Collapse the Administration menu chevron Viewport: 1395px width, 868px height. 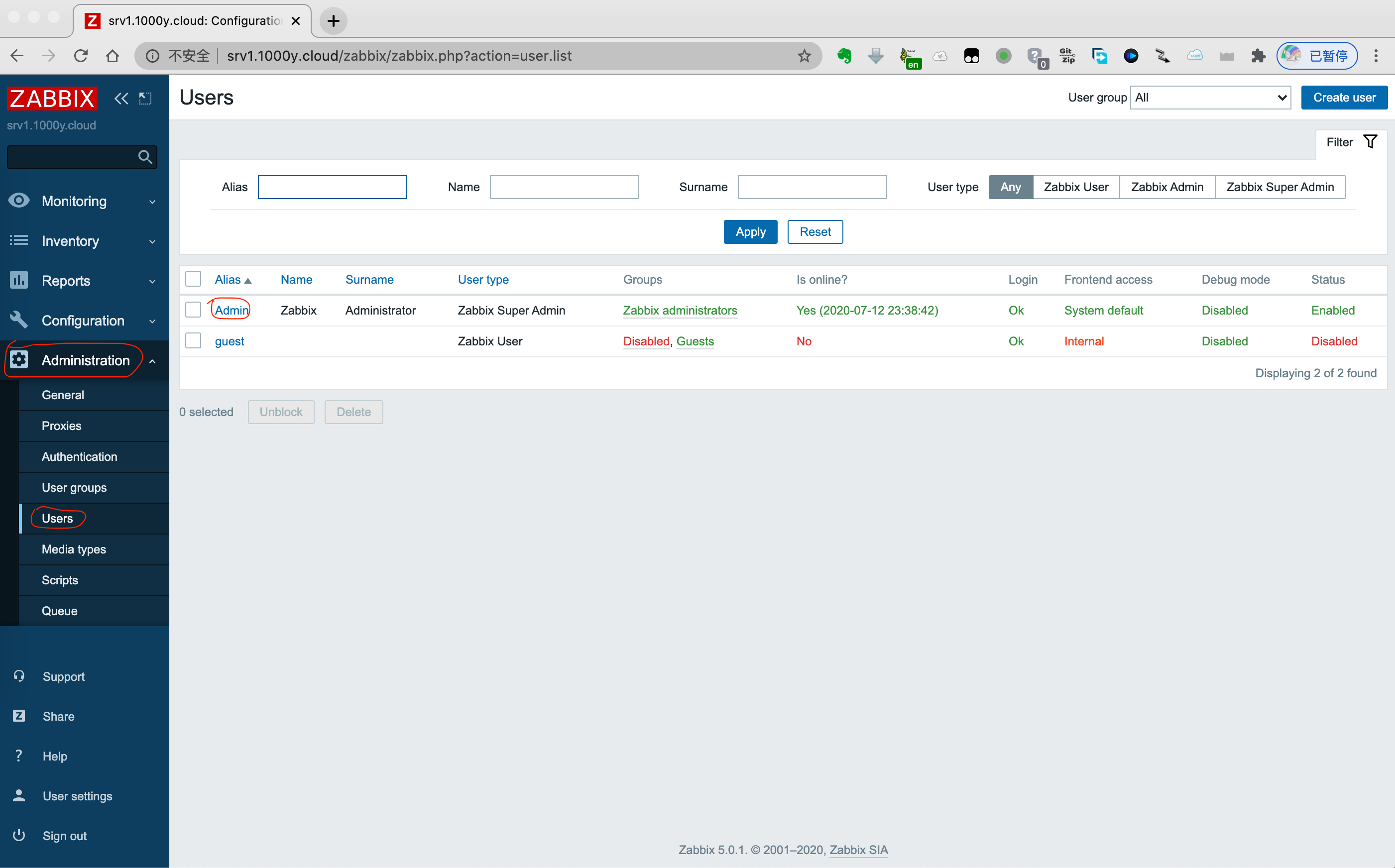point(152,361)
